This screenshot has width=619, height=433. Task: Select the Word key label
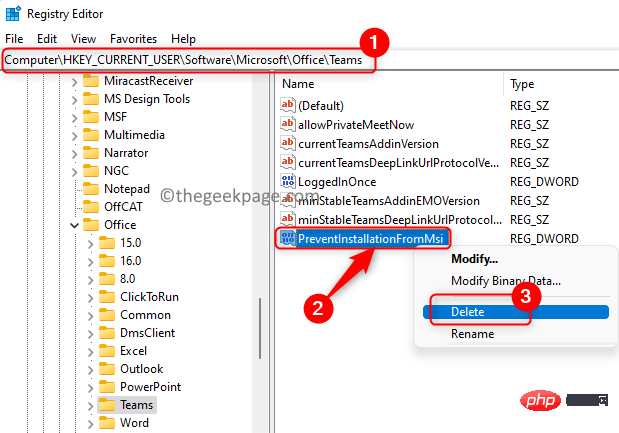(134, 423)
